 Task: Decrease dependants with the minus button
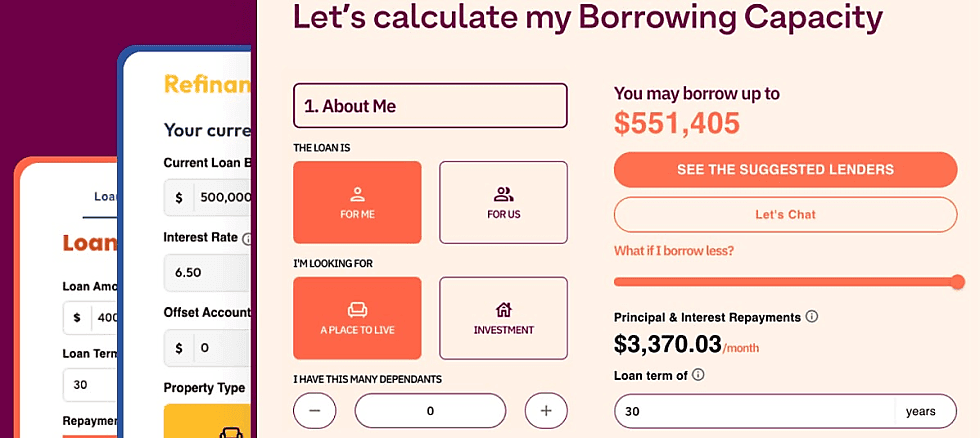(x=315, y=410)
